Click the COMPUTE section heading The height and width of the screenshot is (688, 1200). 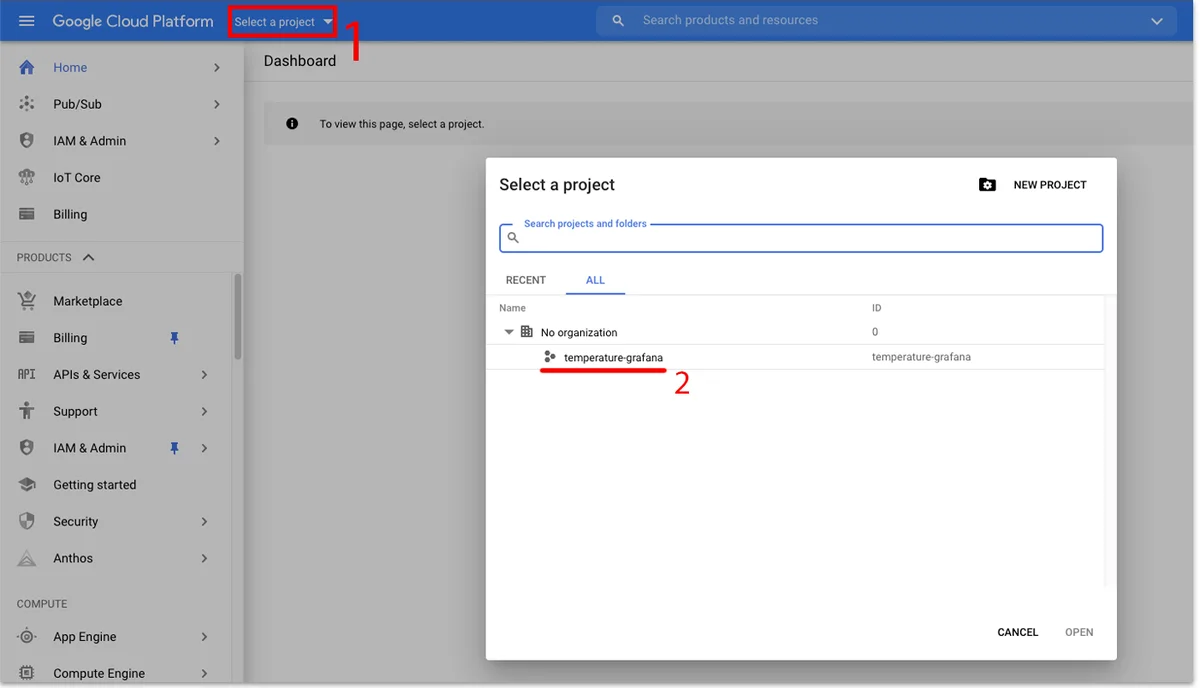pyautogui.click(x=42, y=604)
